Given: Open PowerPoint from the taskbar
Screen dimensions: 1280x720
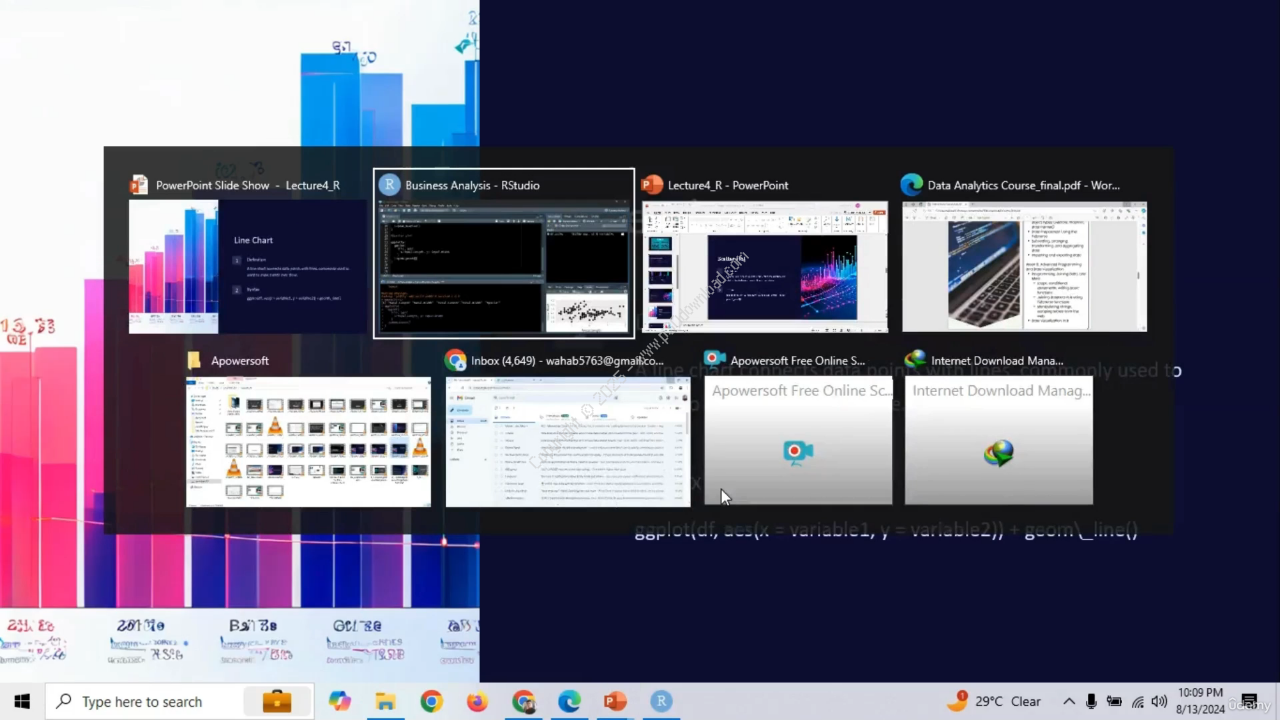Looking at the screenshot, I should coord(615,702).
